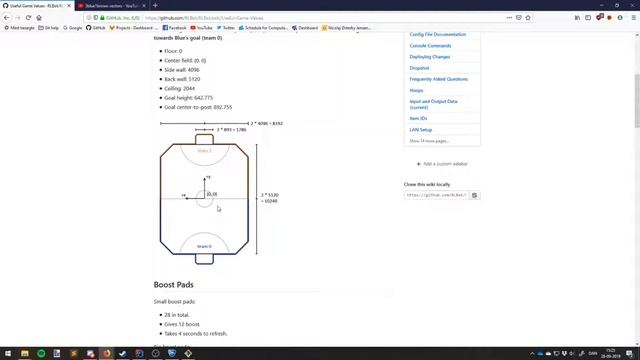Open the page actions three-dots menu
Image resolution: width=640 pixels, height=360 pixels.
[509, 18]
